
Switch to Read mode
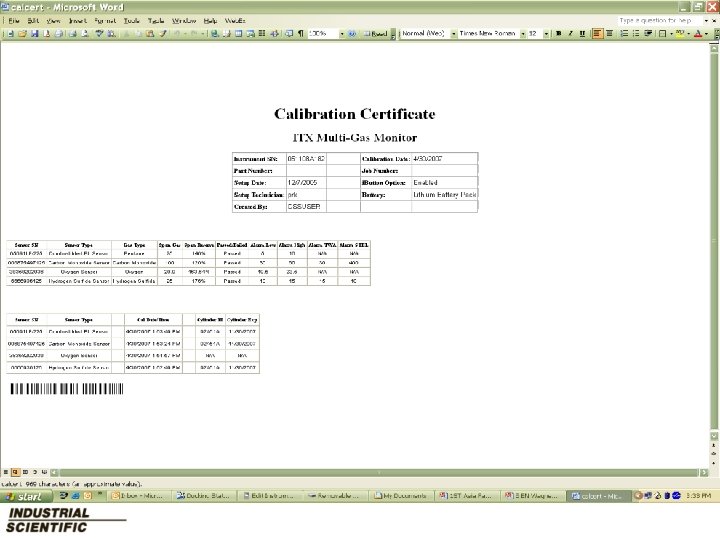click(376, 34)
